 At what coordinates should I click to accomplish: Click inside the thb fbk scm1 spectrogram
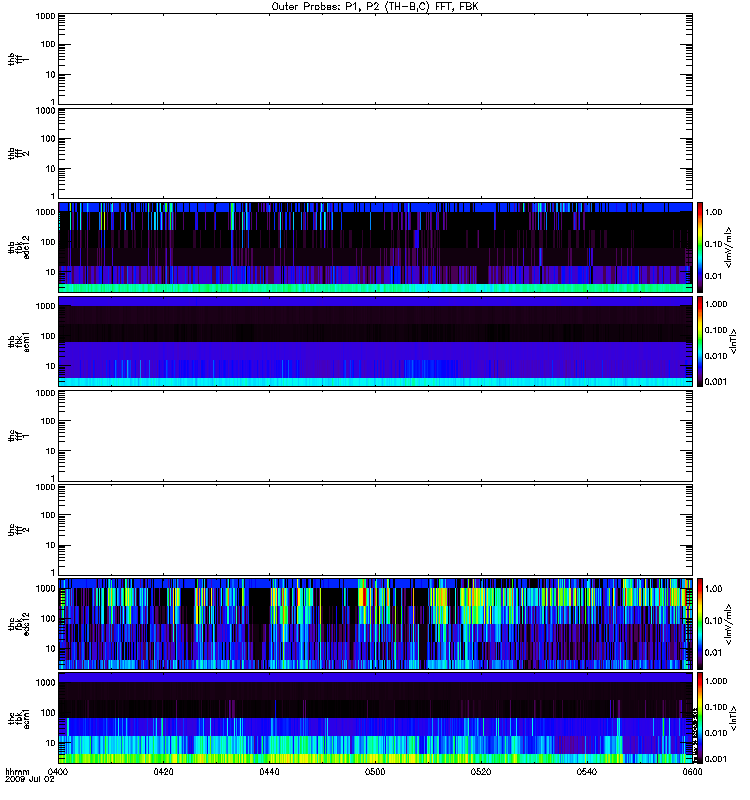(x=375, y=341)
